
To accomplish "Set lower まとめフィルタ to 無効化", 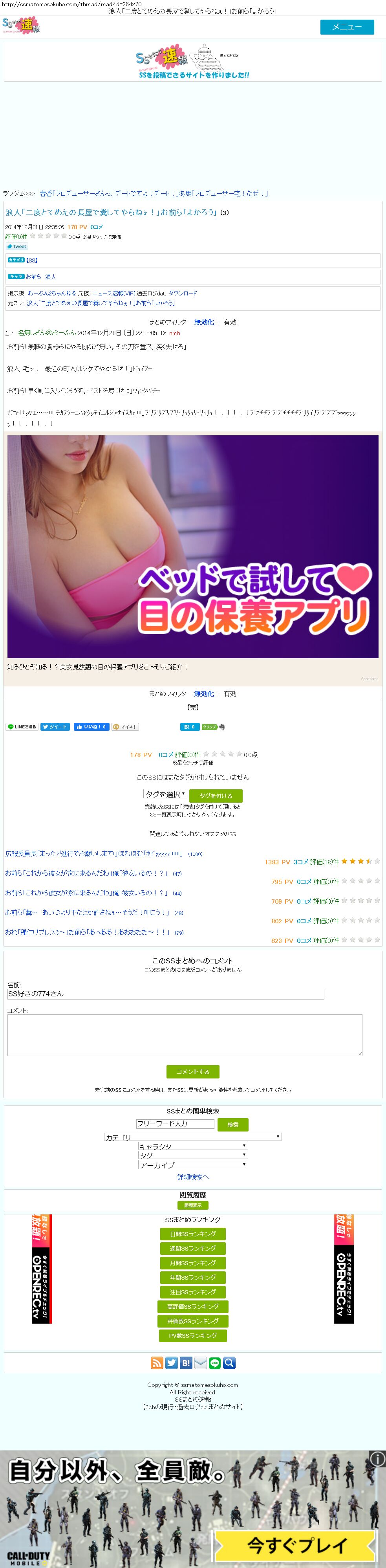I will [204, 693].
